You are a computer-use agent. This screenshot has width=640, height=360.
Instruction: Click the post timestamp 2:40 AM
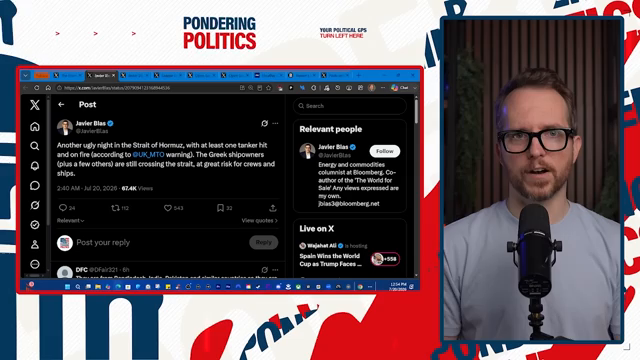(x=87, y=188)
